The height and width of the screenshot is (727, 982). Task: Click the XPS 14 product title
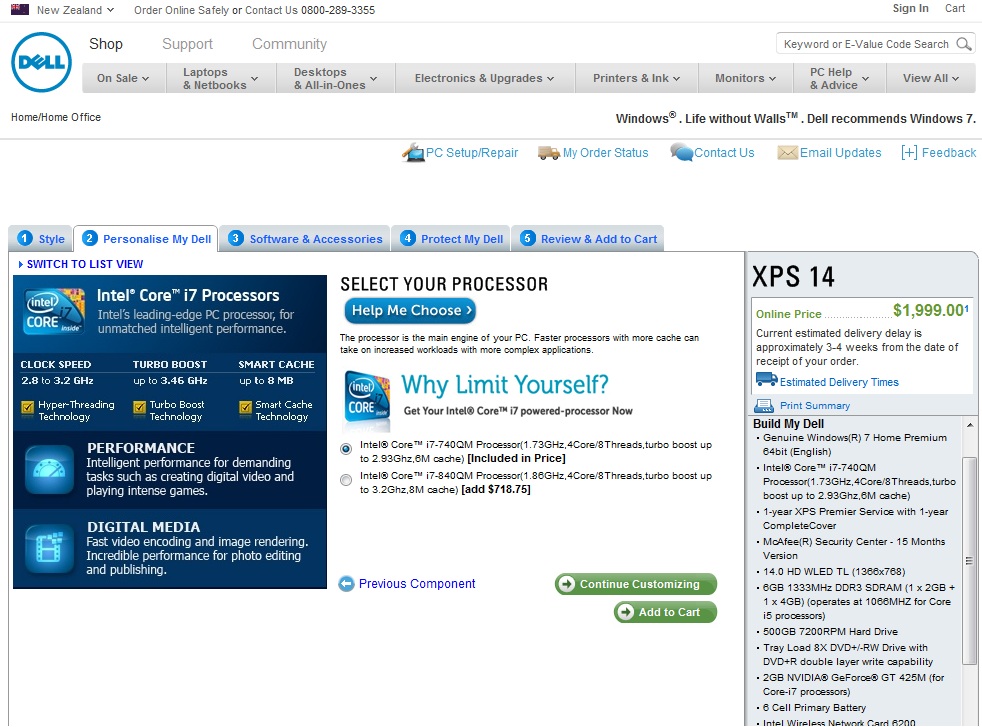click(793, 277)
